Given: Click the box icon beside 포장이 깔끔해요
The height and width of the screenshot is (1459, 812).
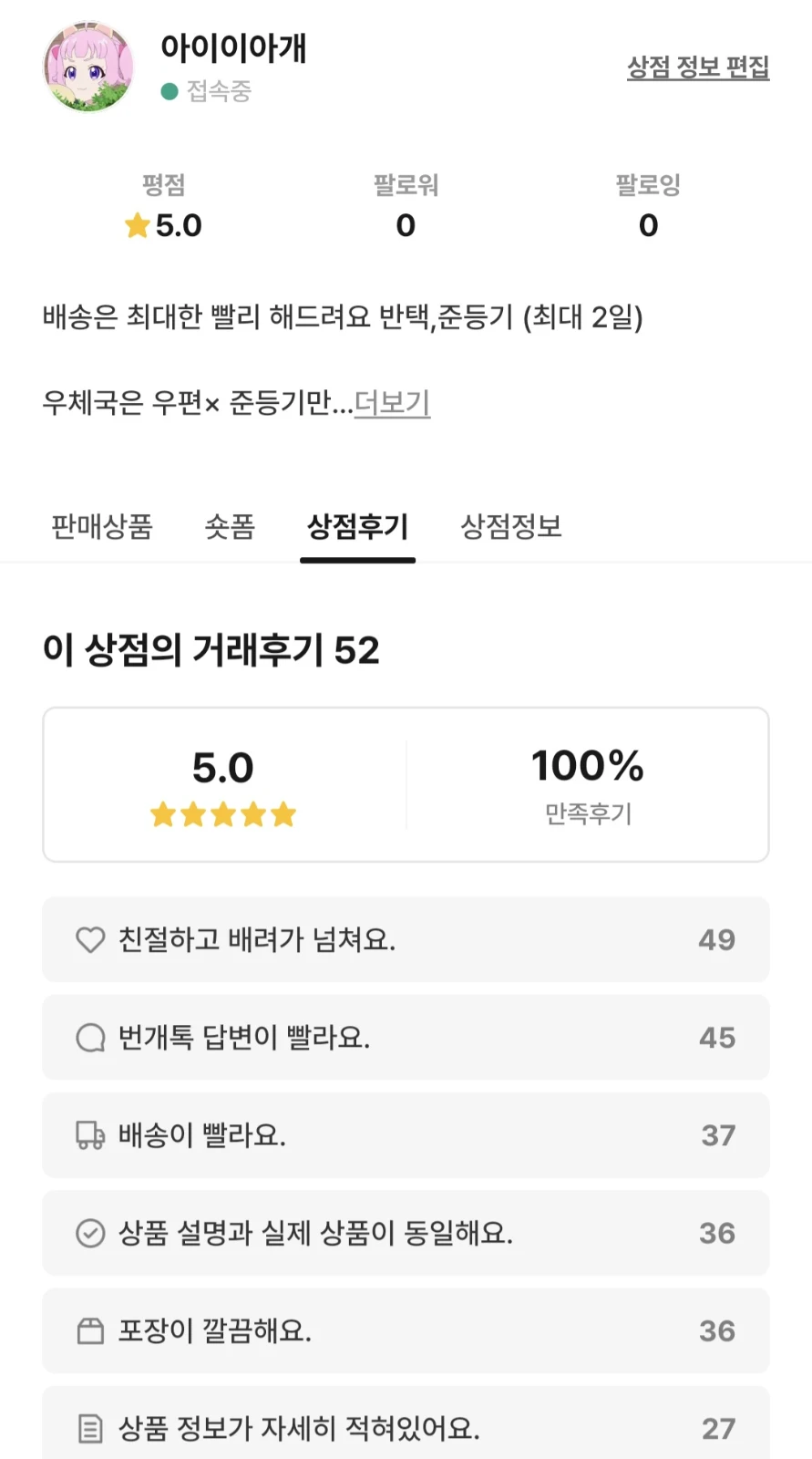Looking at the screenshot, I should [90, 1331].
